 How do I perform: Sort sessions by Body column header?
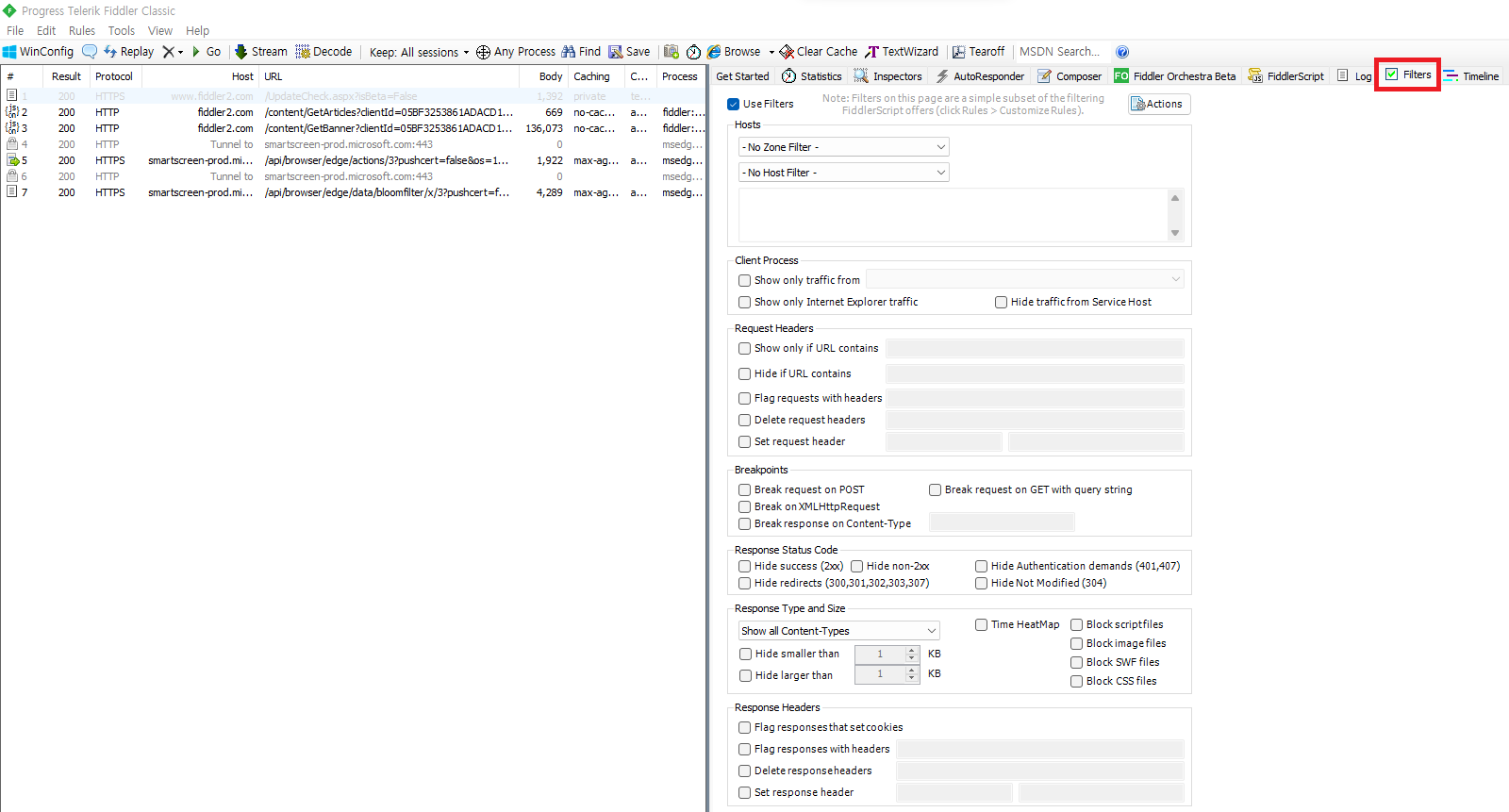click(543, 76)
